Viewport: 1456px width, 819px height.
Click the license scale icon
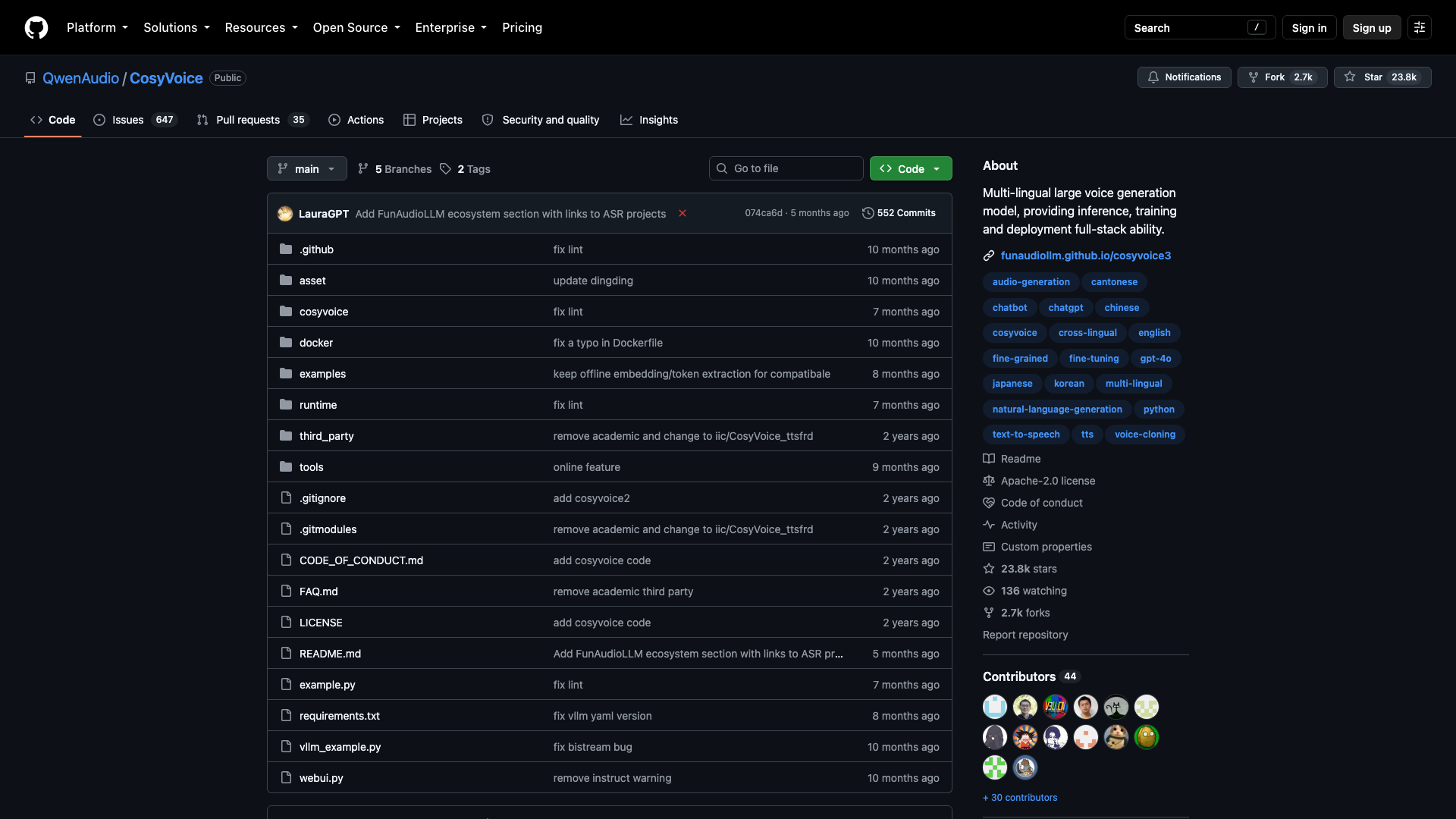(989, 481)
